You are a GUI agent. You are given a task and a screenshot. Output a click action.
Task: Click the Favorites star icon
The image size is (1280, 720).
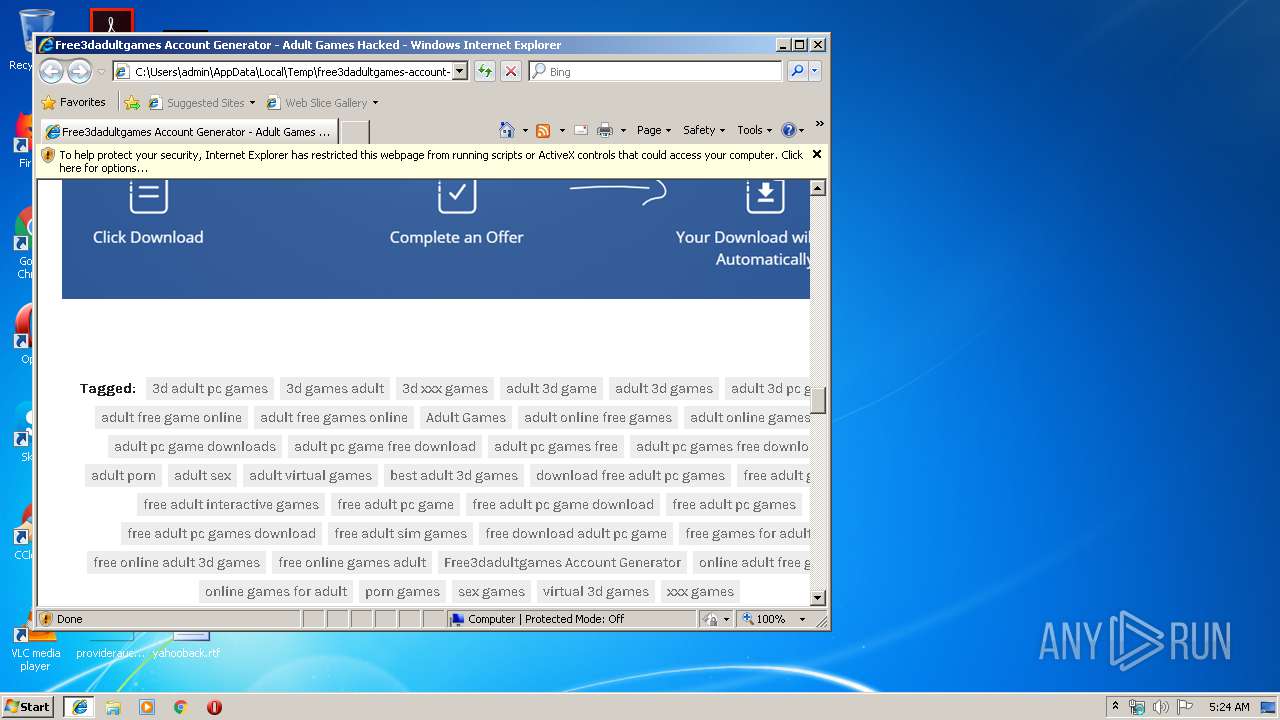pyautogui.click(x=48, y=102)
